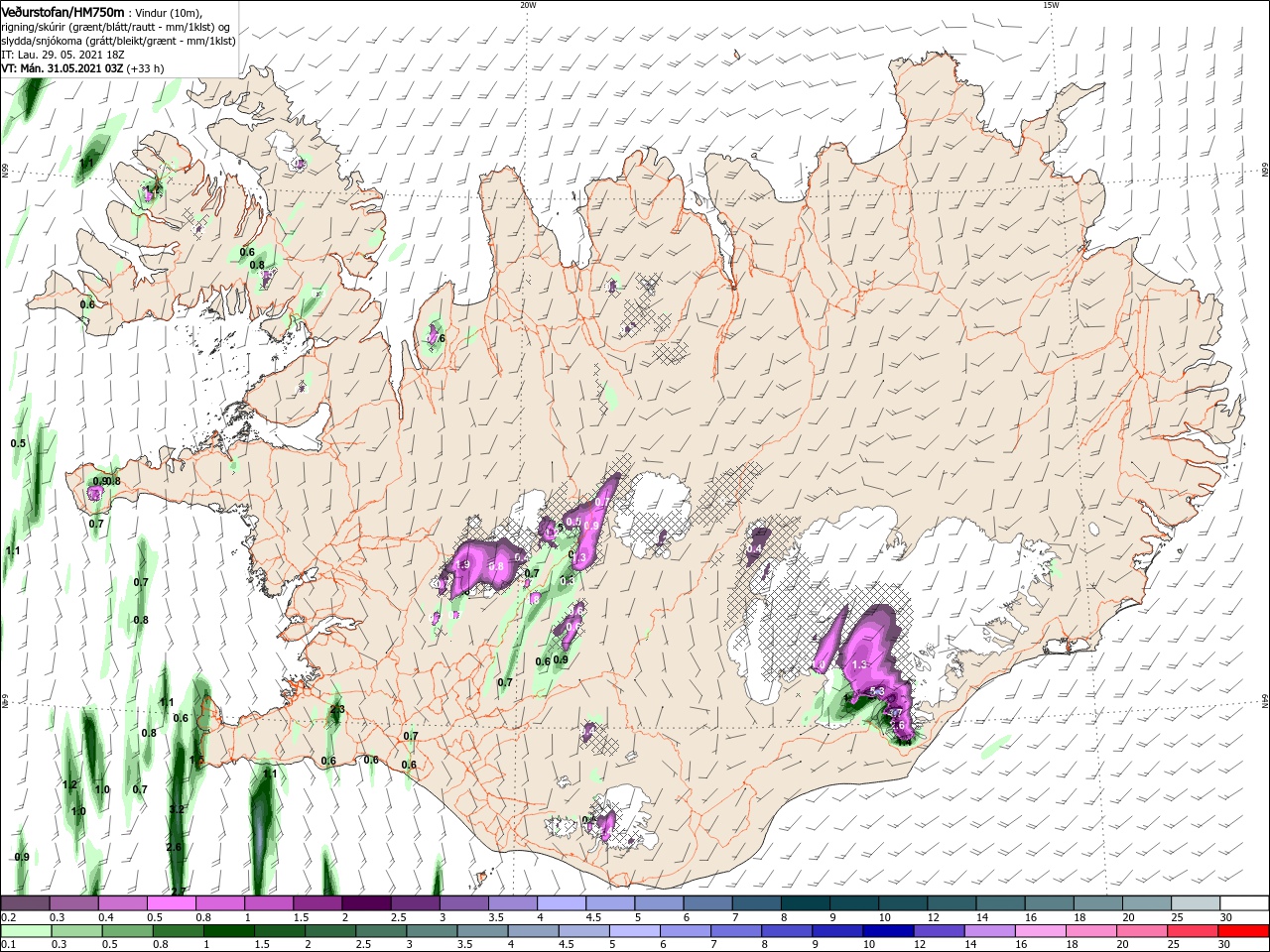The image size is (1270, 952).
Task: Click the '(+33 h)' forecast offset text
Action: tap(146, 68)
